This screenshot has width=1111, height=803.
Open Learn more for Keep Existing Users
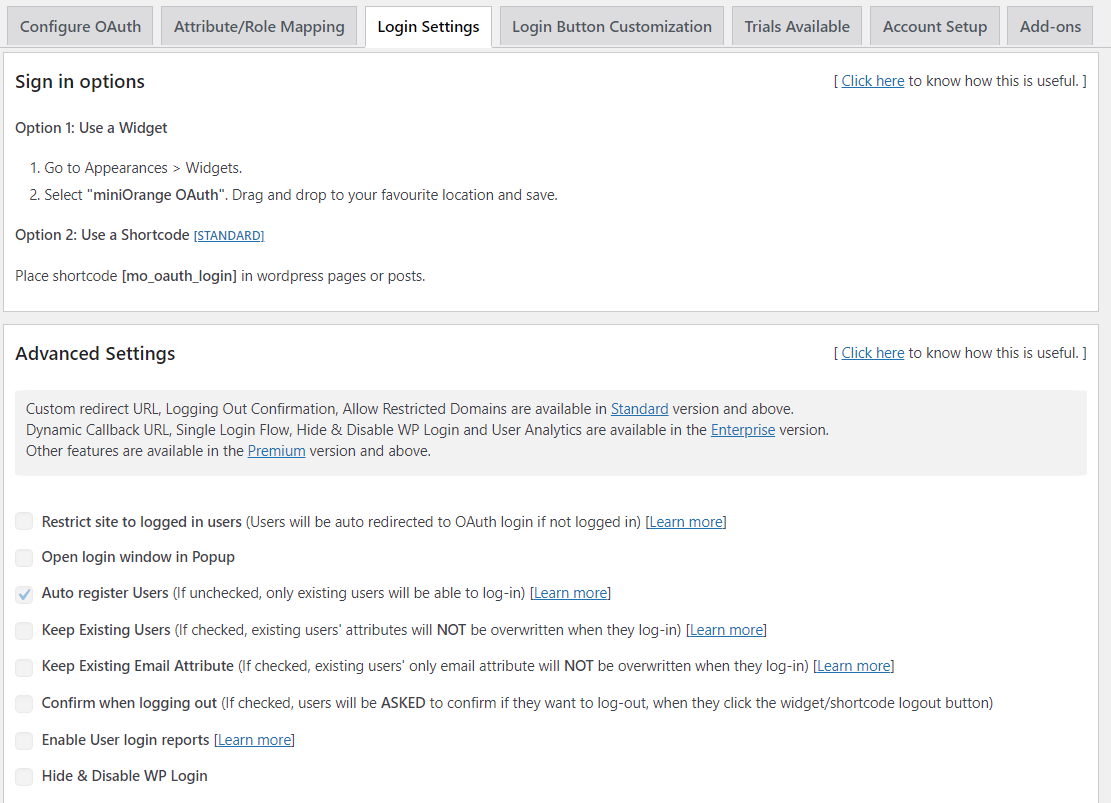(726, 630)
